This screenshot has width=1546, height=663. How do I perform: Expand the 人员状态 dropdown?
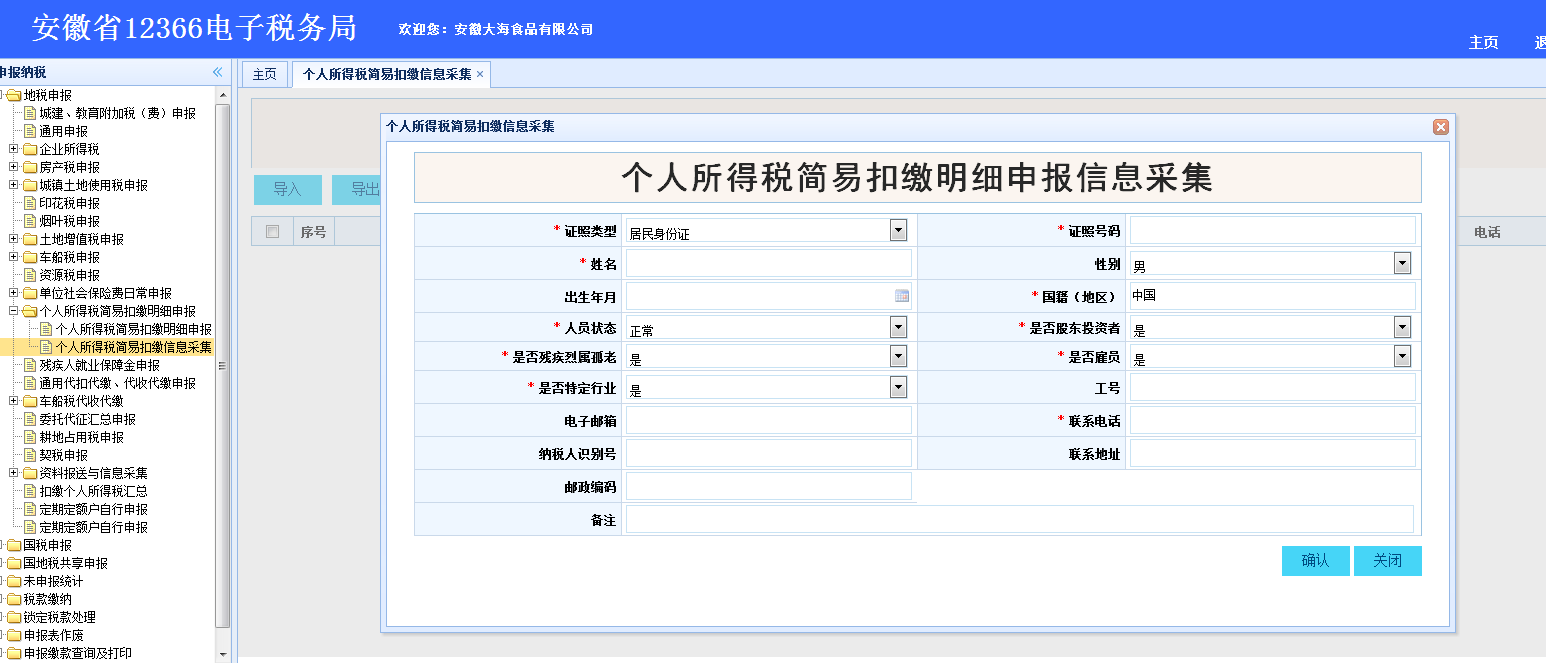[898, 327]
